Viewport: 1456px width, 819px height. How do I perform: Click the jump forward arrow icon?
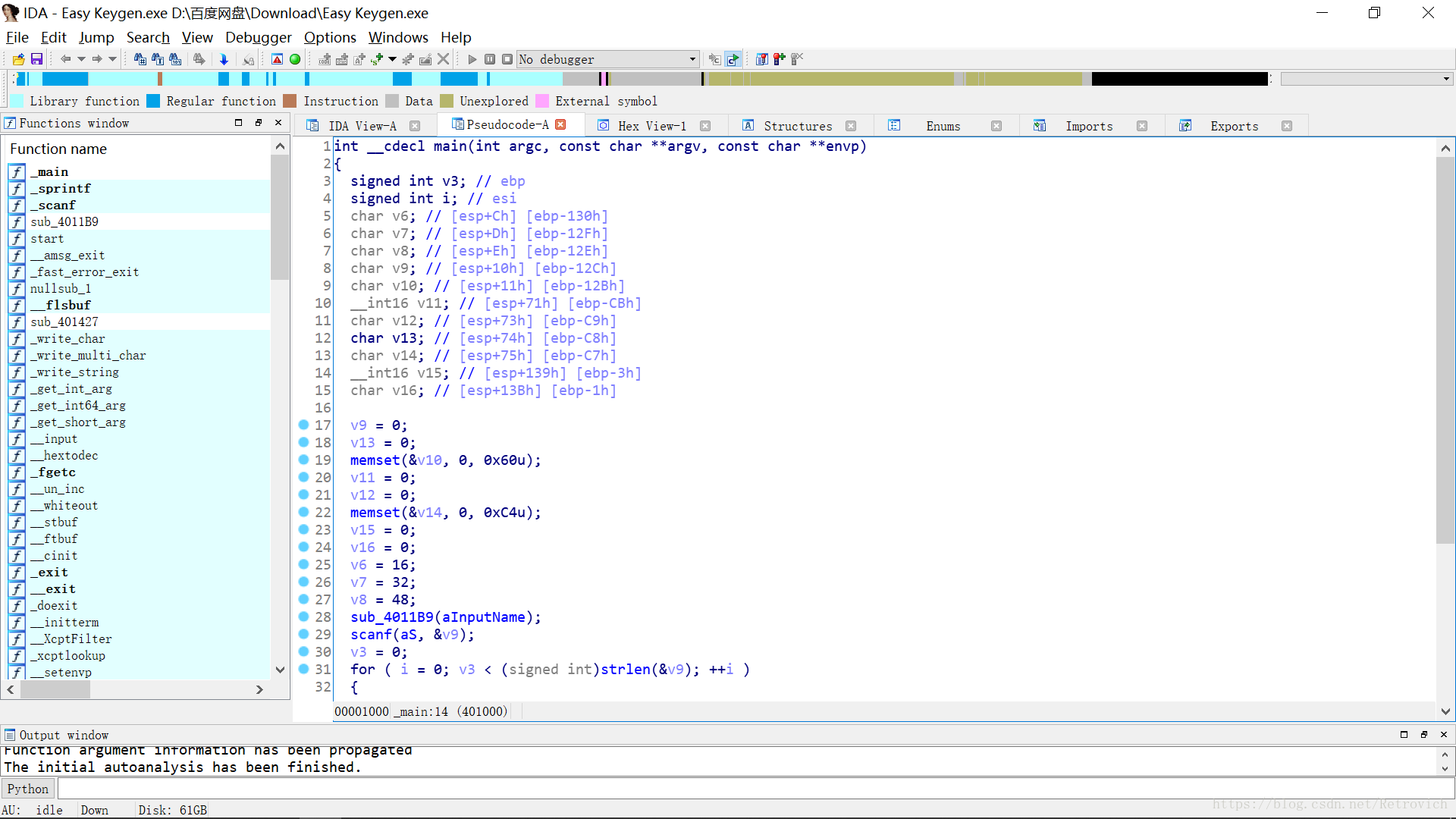tap(97, 59)
